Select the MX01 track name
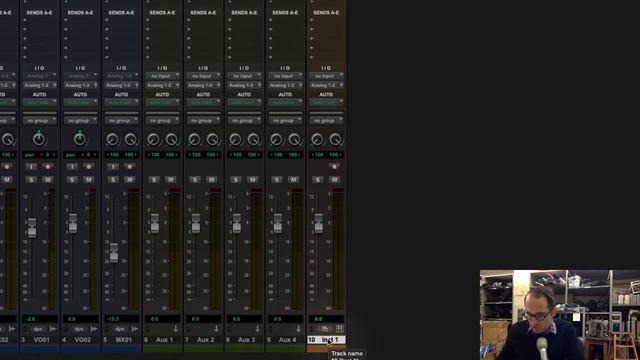The image size is (640, 360). (x=123, y=340)
